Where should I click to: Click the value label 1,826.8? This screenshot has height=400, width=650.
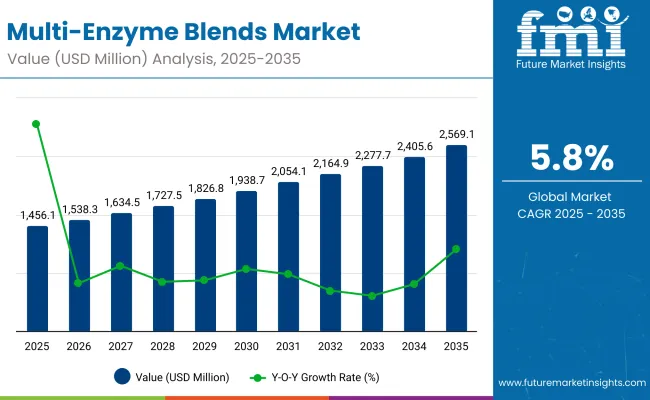(206, 188)
